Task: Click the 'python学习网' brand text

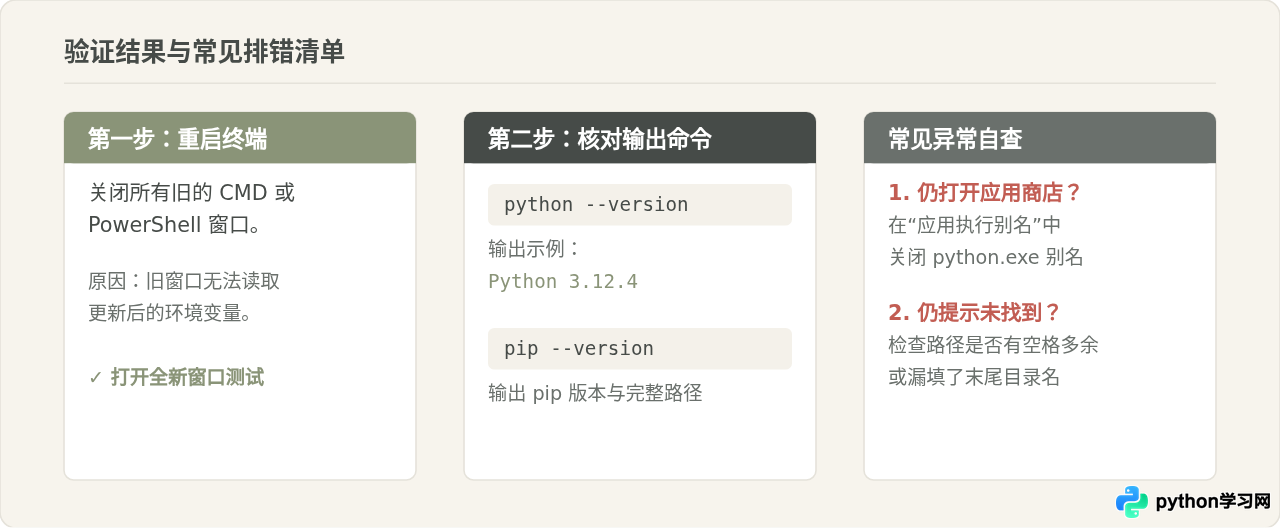Action: (1212, 502)
